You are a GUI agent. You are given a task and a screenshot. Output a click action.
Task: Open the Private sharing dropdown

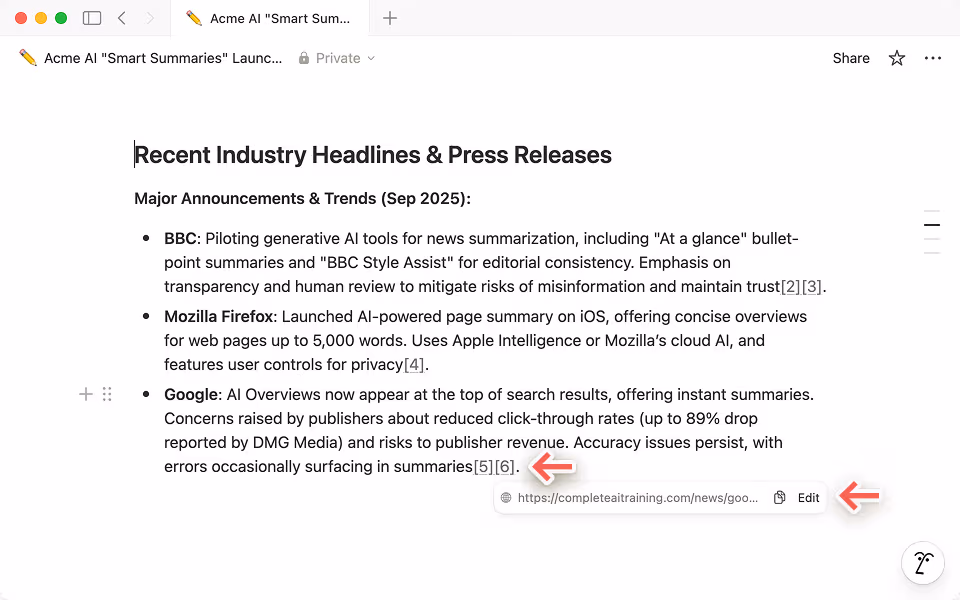tap(337, 58)
